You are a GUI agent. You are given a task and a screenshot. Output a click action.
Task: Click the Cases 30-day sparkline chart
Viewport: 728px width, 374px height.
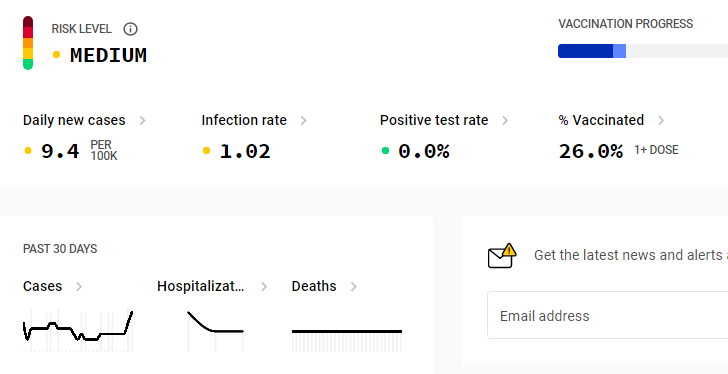tap(78, 330)
